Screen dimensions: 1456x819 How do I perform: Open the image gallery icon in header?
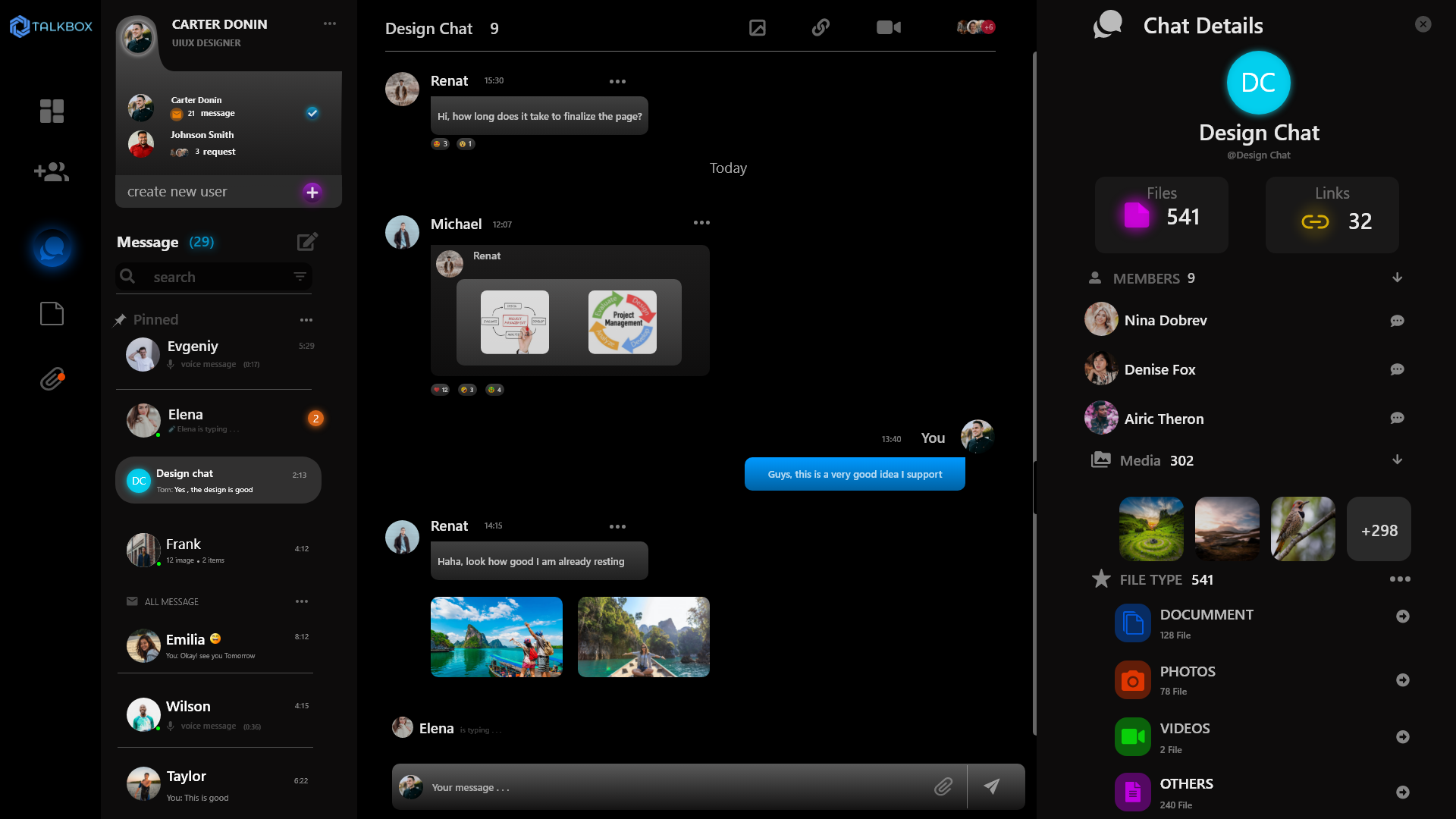coord(757,28)
